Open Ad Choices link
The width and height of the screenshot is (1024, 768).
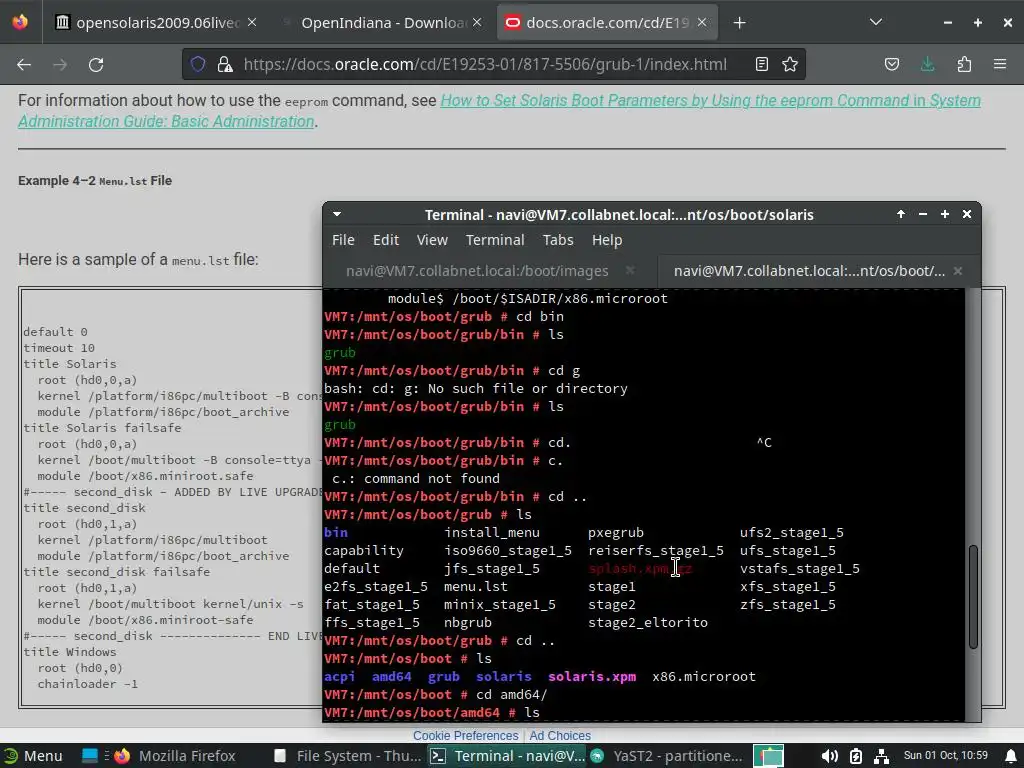[560, 735]
